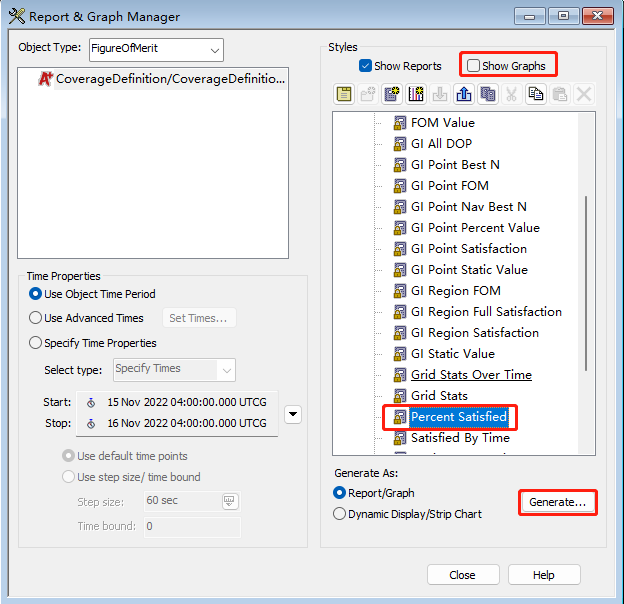
Task: Select the CoverageDefinition object in list
Action: click(x=160, y=79)
